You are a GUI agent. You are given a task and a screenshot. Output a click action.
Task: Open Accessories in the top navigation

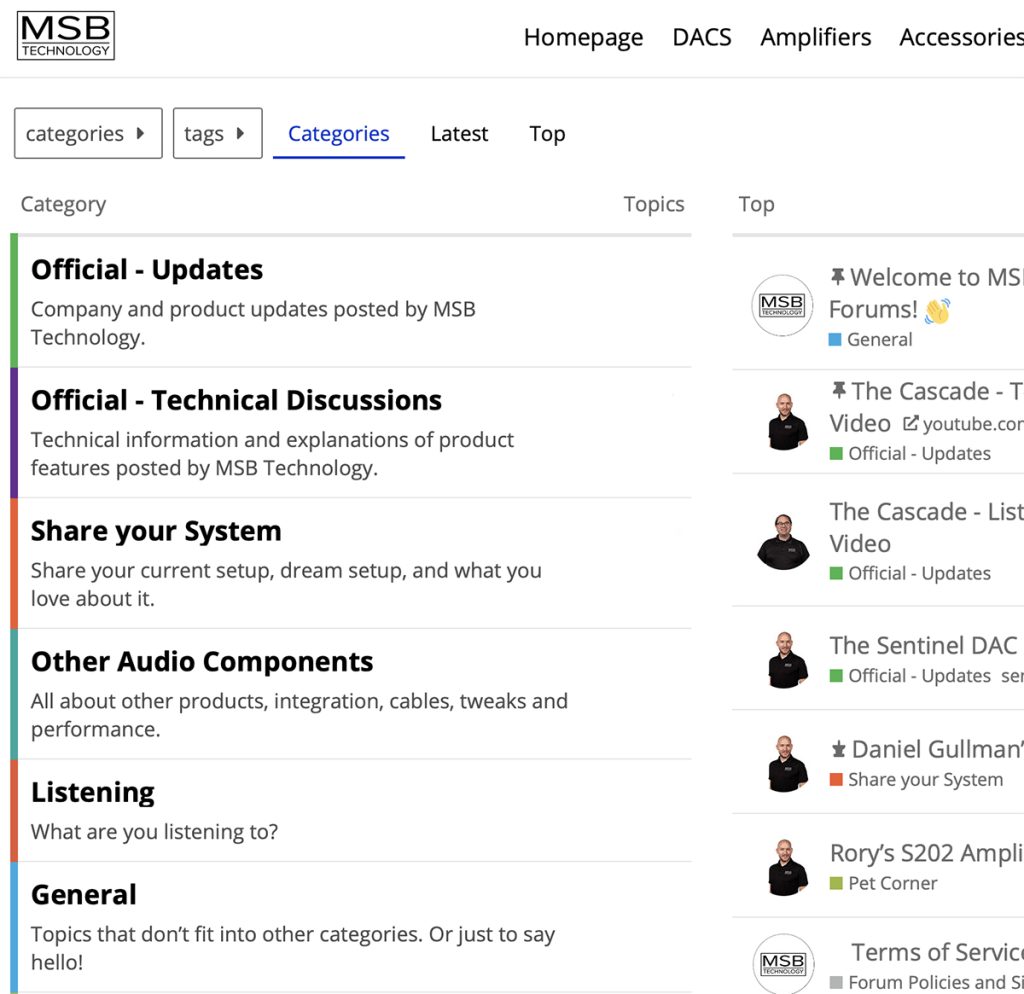click(961, 37)
